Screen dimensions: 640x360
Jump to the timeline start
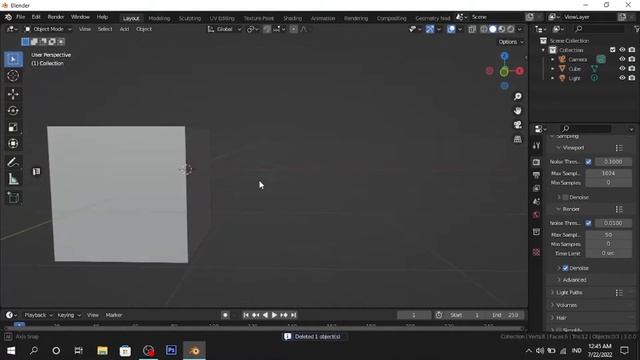tap(246, 315)
